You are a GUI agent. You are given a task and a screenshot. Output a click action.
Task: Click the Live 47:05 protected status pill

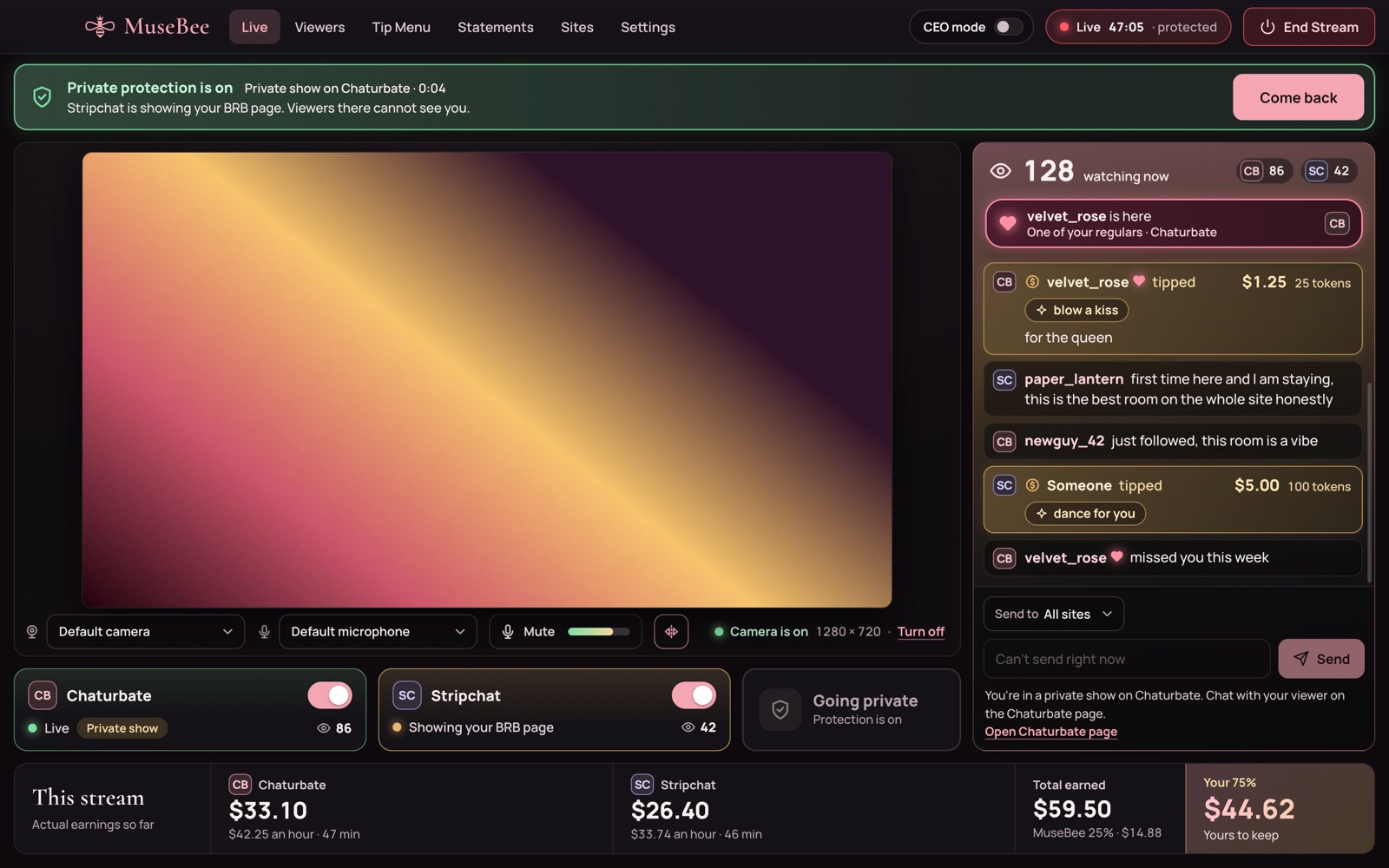(x=1138, y=27)
